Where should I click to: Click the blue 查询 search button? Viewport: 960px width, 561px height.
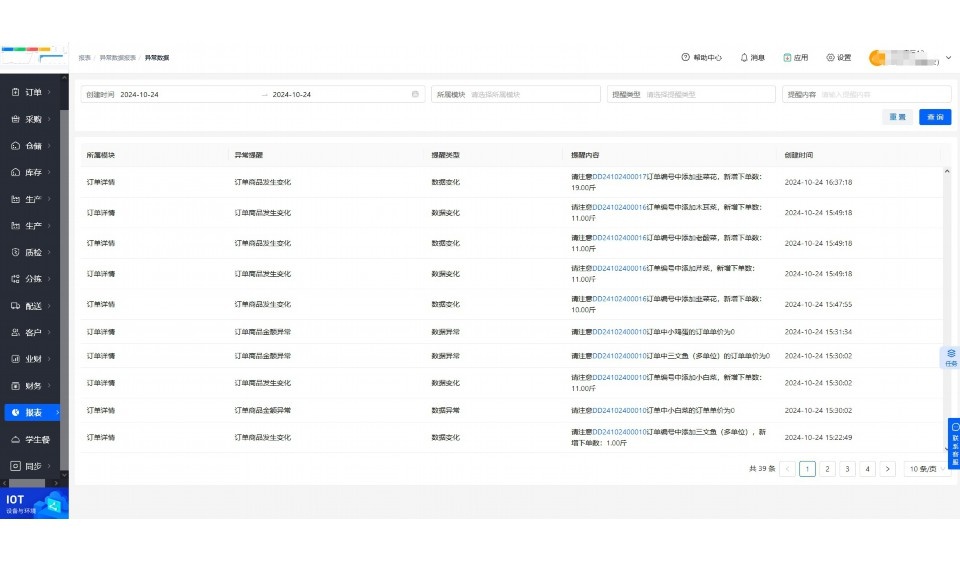click(x=935, y=117)
